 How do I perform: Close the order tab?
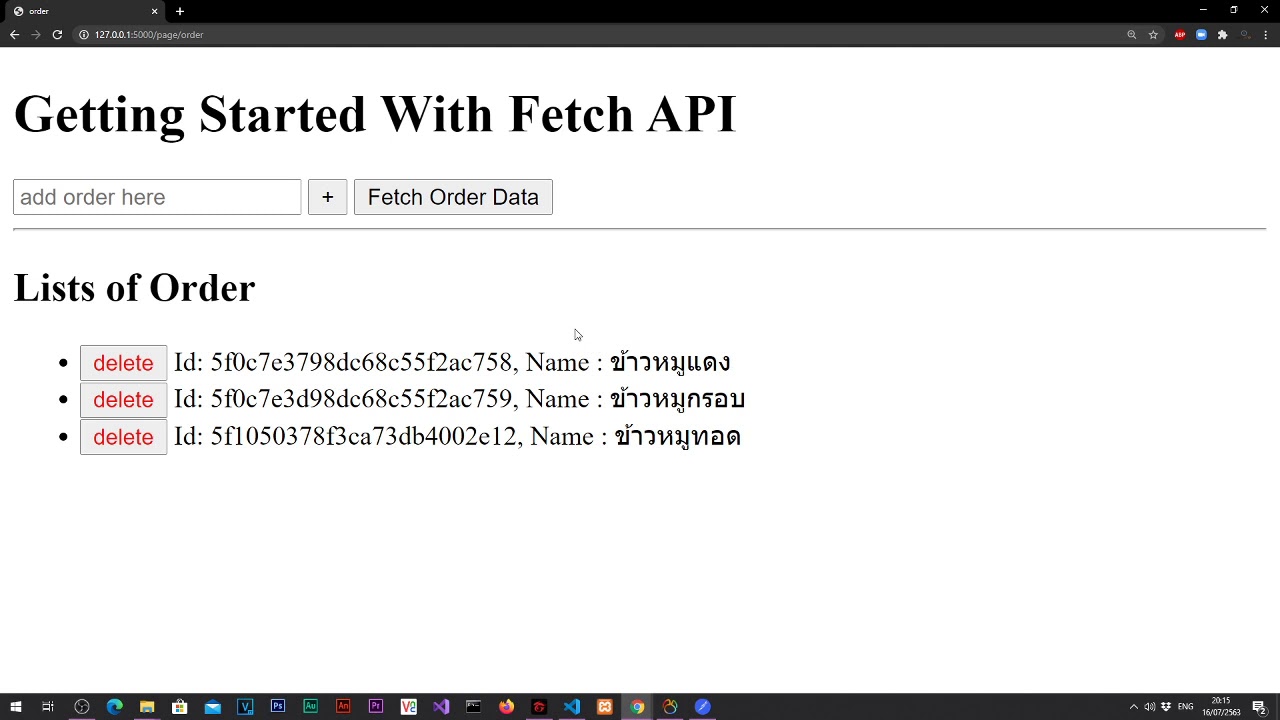point(155,11)
